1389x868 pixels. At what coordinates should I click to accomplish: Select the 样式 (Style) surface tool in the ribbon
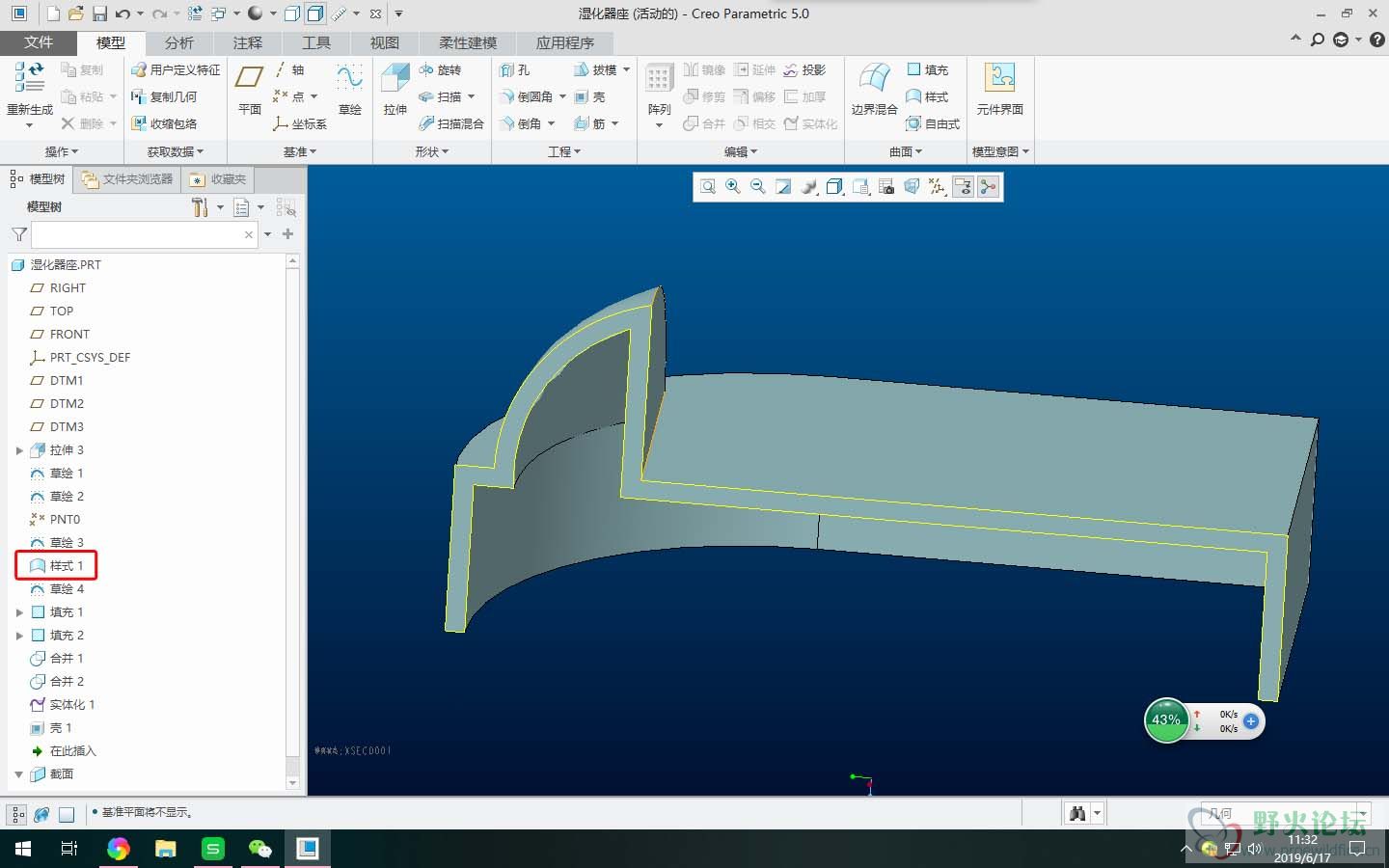point(927,96)
